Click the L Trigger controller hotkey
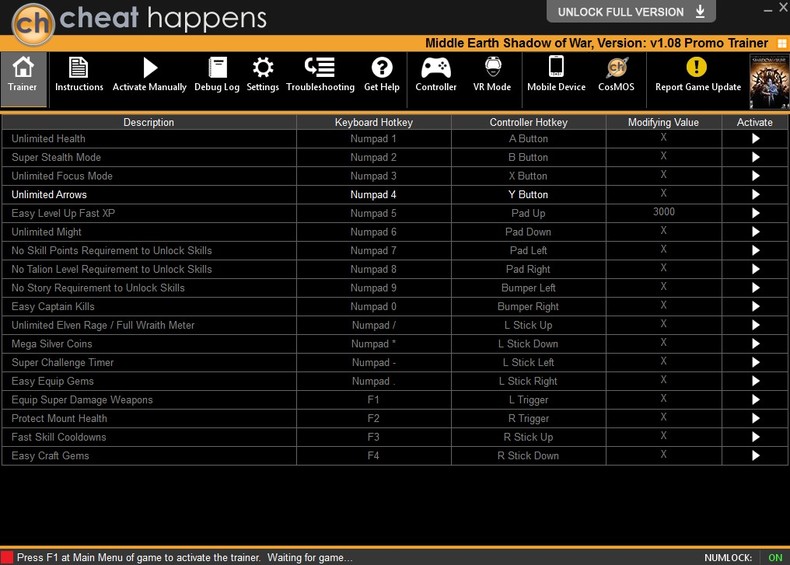 528,400
